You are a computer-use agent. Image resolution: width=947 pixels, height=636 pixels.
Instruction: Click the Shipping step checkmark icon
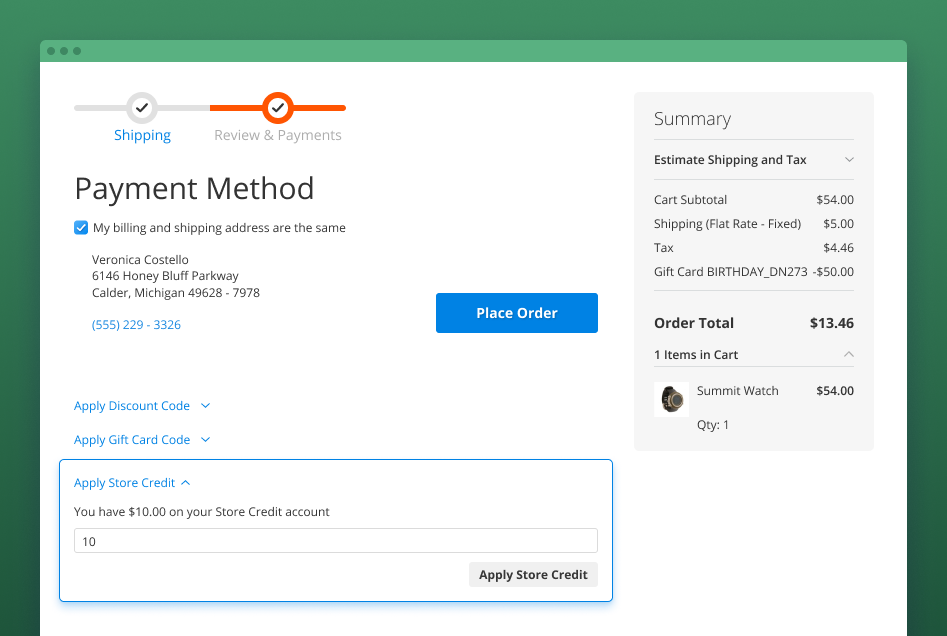tap(142, 108)
